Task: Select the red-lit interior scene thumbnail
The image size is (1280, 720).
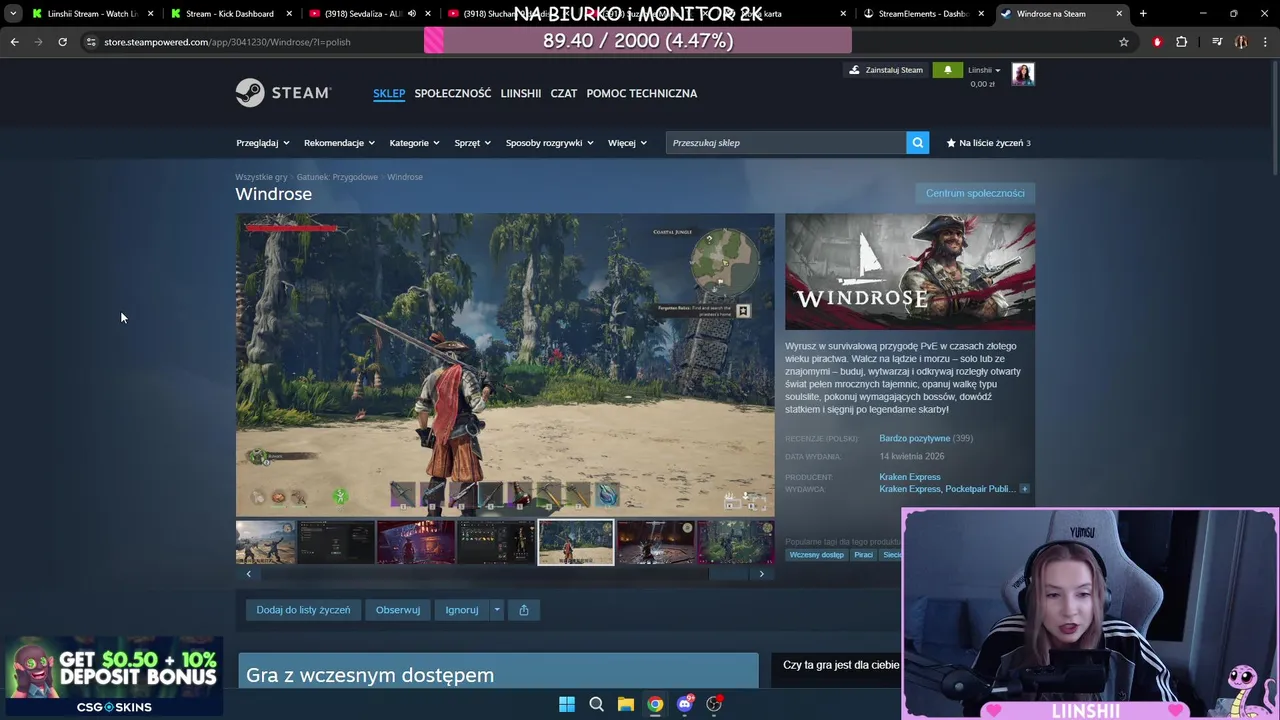Action: tap(416, 542)
